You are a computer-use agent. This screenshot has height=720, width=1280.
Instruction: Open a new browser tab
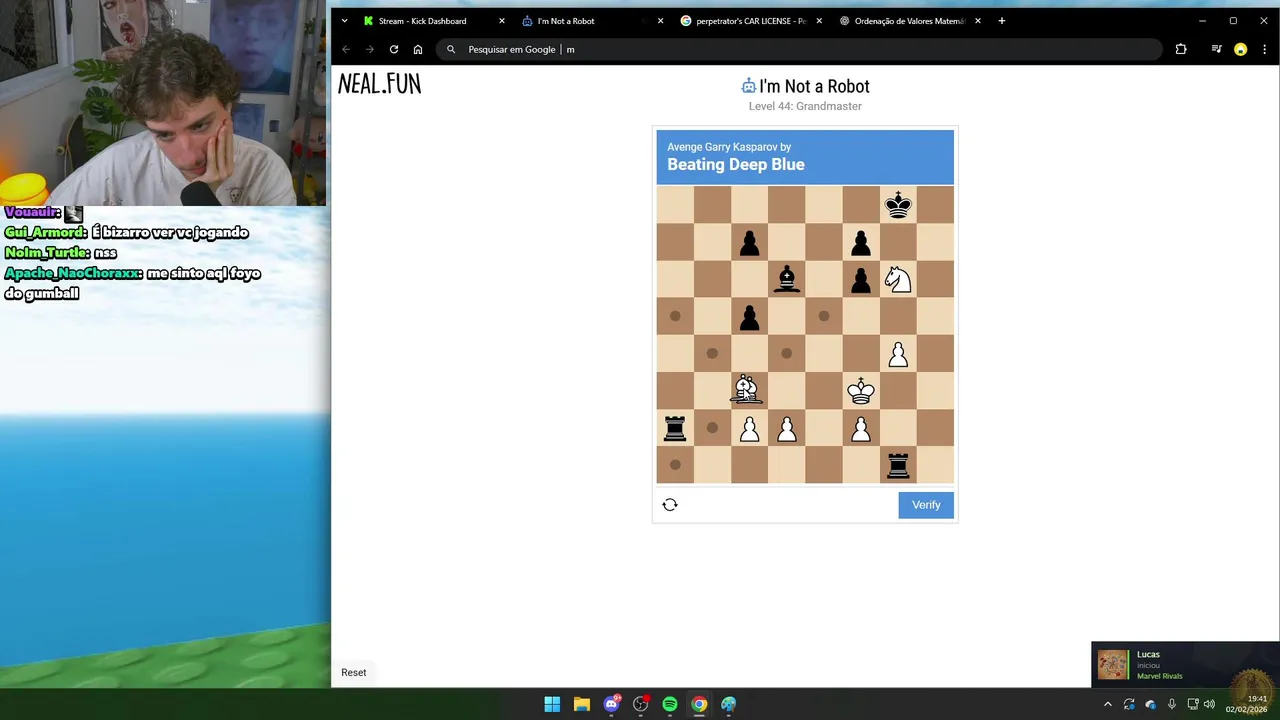point(1001,21)
